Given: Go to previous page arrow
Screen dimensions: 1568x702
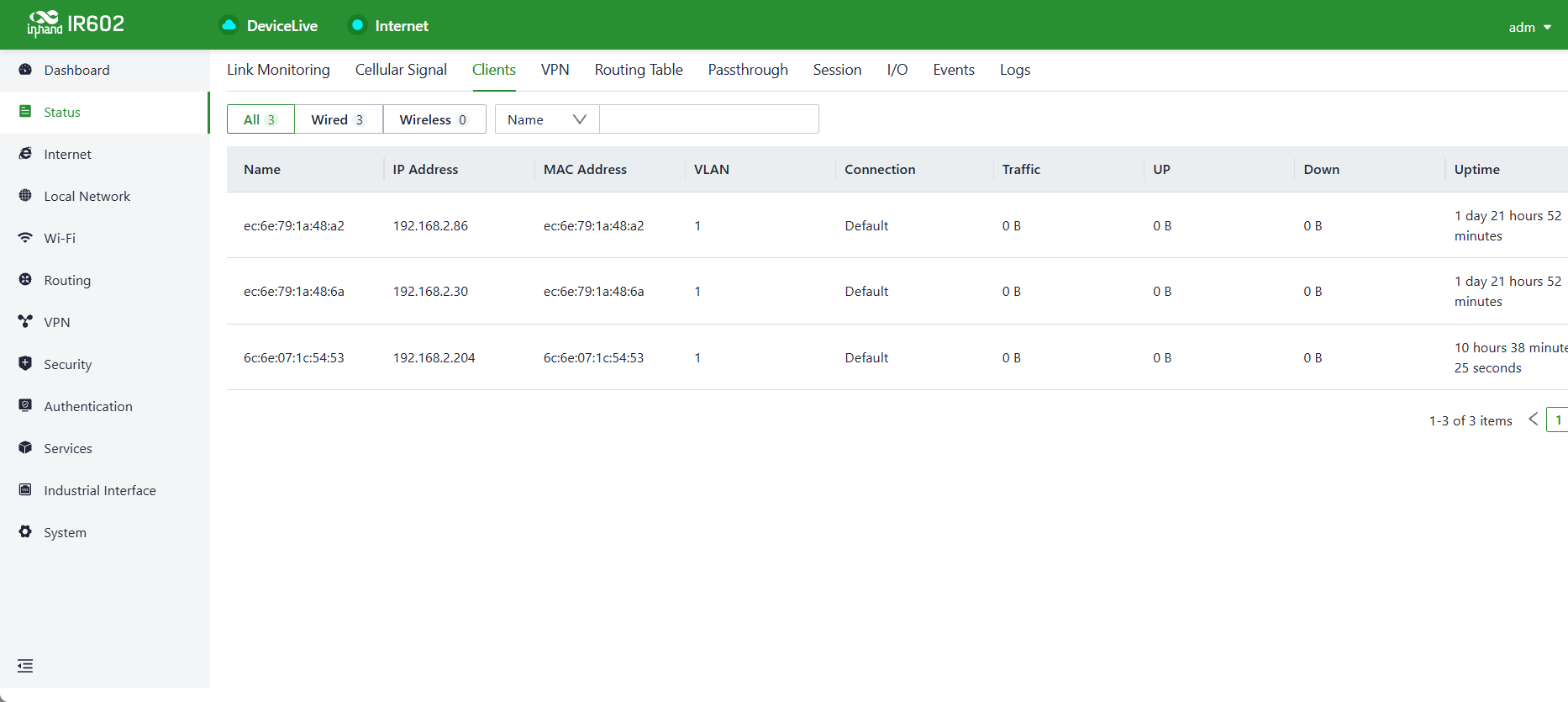Looking at the screenshot, I should 1534,419.
